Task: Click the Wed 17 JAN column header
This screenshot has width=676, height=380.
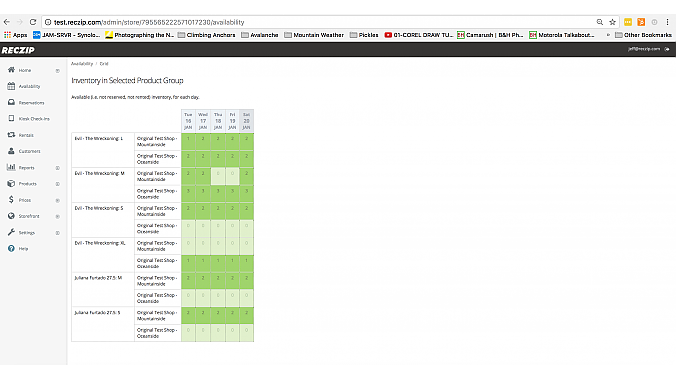Action: click(203, 121)
